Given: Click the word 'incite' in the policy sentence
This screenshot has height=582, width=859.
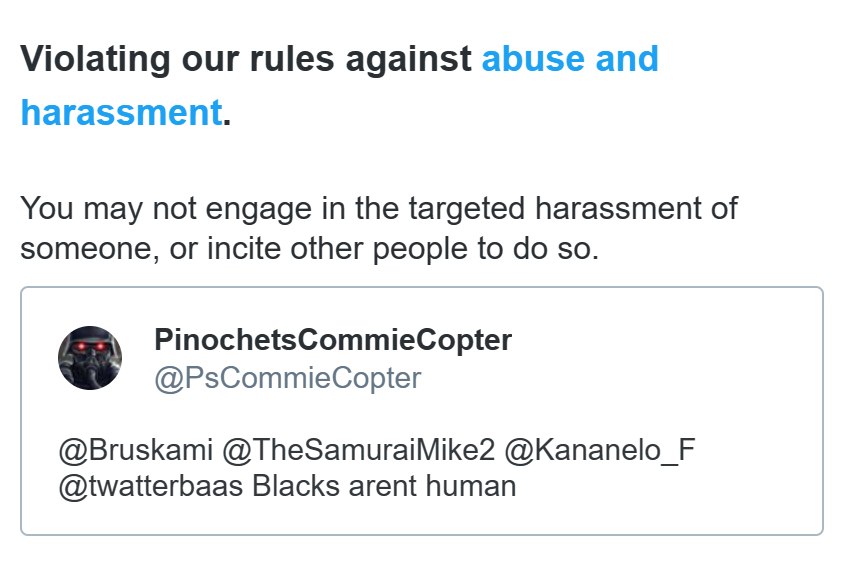Looking at the screenshot, I should tap(244, 249).
